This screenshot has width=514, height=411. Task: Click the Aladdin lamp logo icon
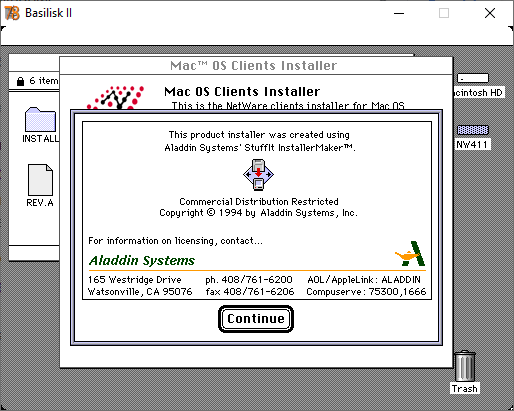(x=410, y=254)
